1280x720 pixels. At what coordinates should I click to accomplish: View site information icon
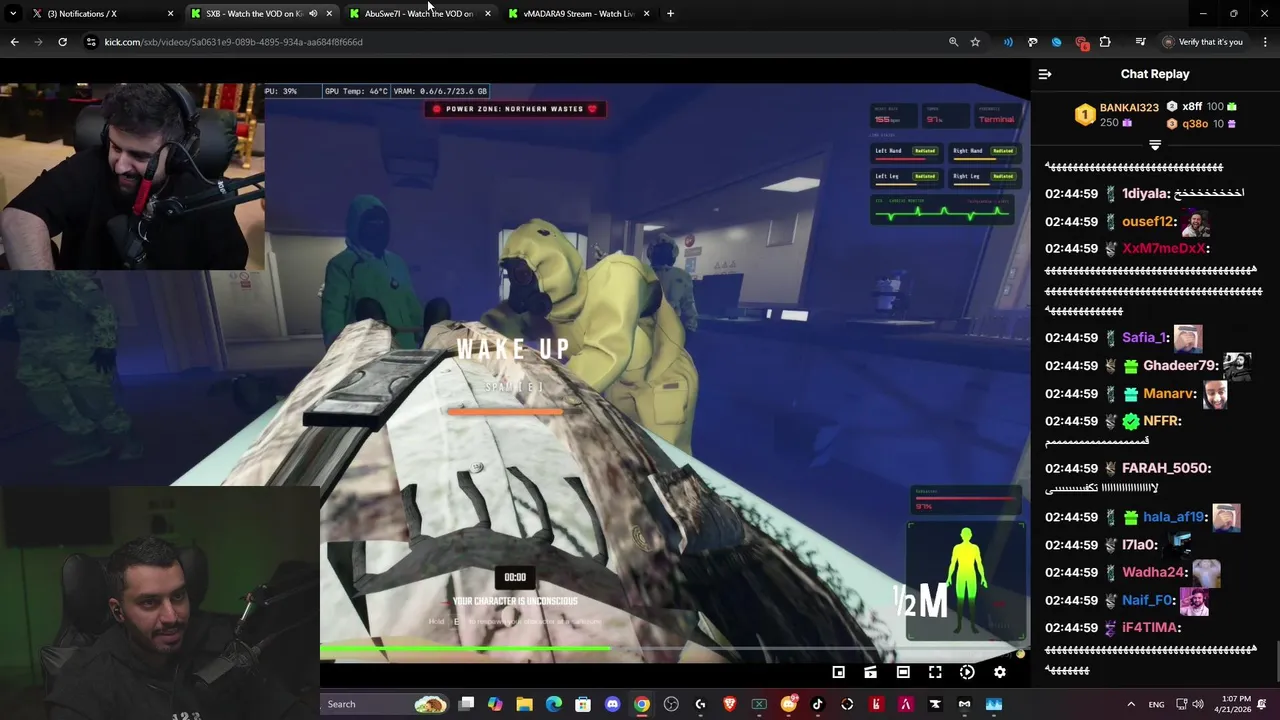(x=91, y=42)
